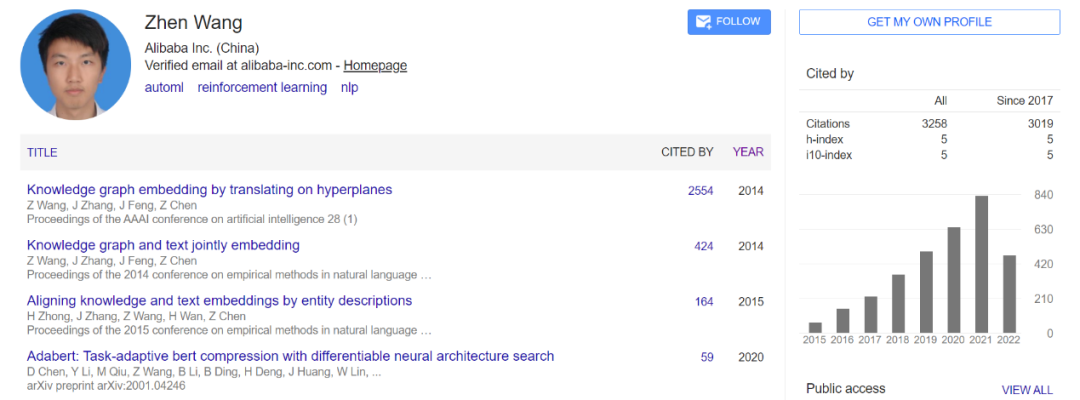
Task: Click the 2554 citation count link
Action: click(700, 190)
